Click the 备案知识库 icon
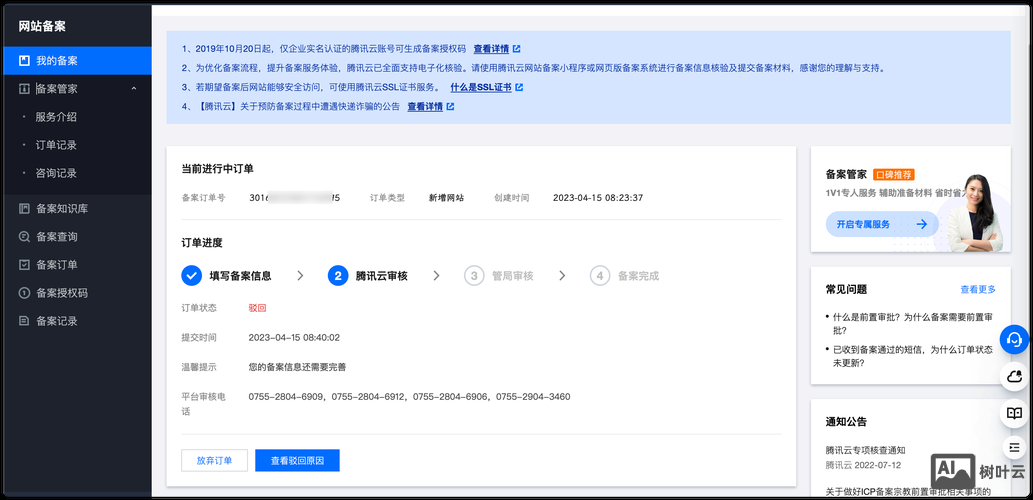Image resolution: width=1033 pixels, height=500 pixels. (24, 209)
